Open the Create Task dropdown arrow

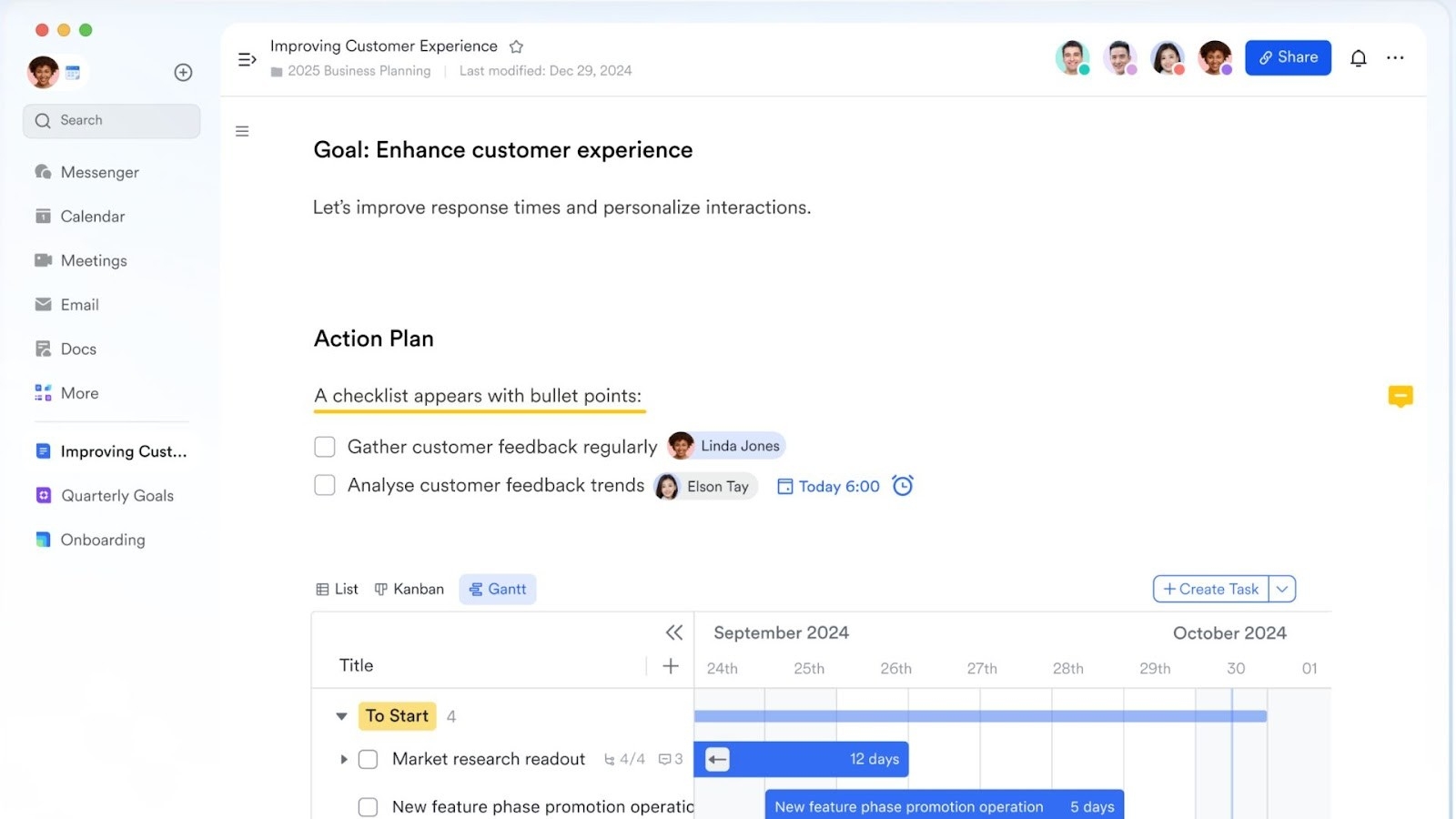(x=1282, y=589)
